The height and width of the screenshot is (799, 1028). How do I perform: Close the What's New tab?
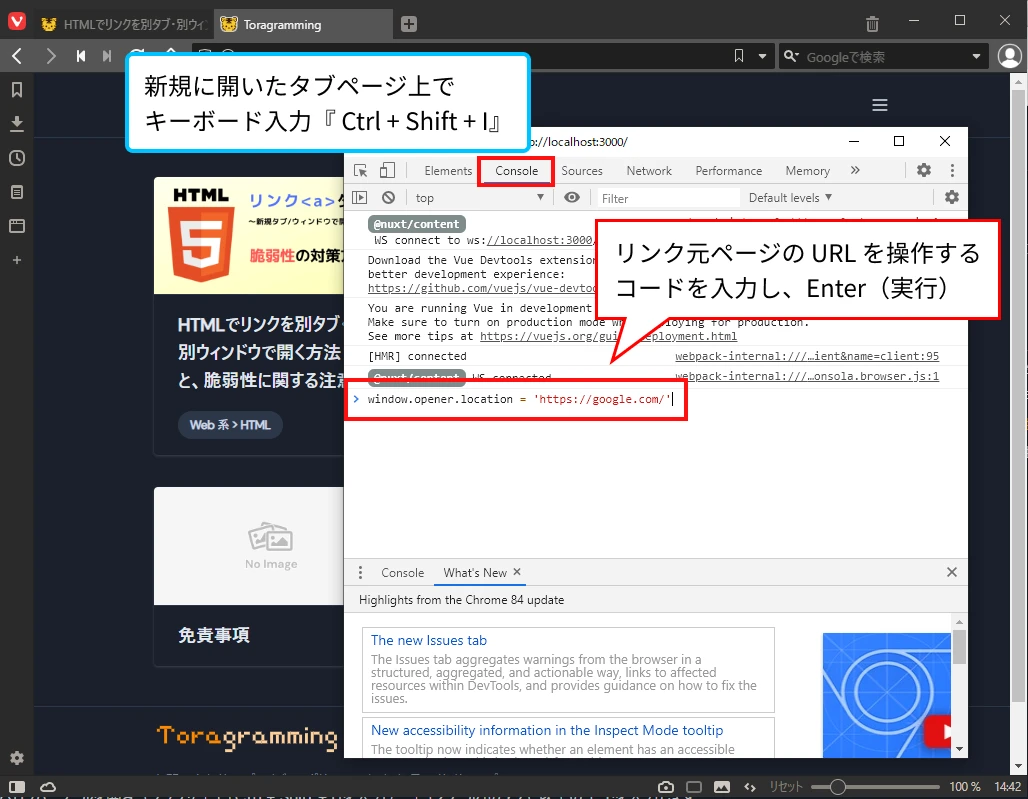tap(517, 572)
